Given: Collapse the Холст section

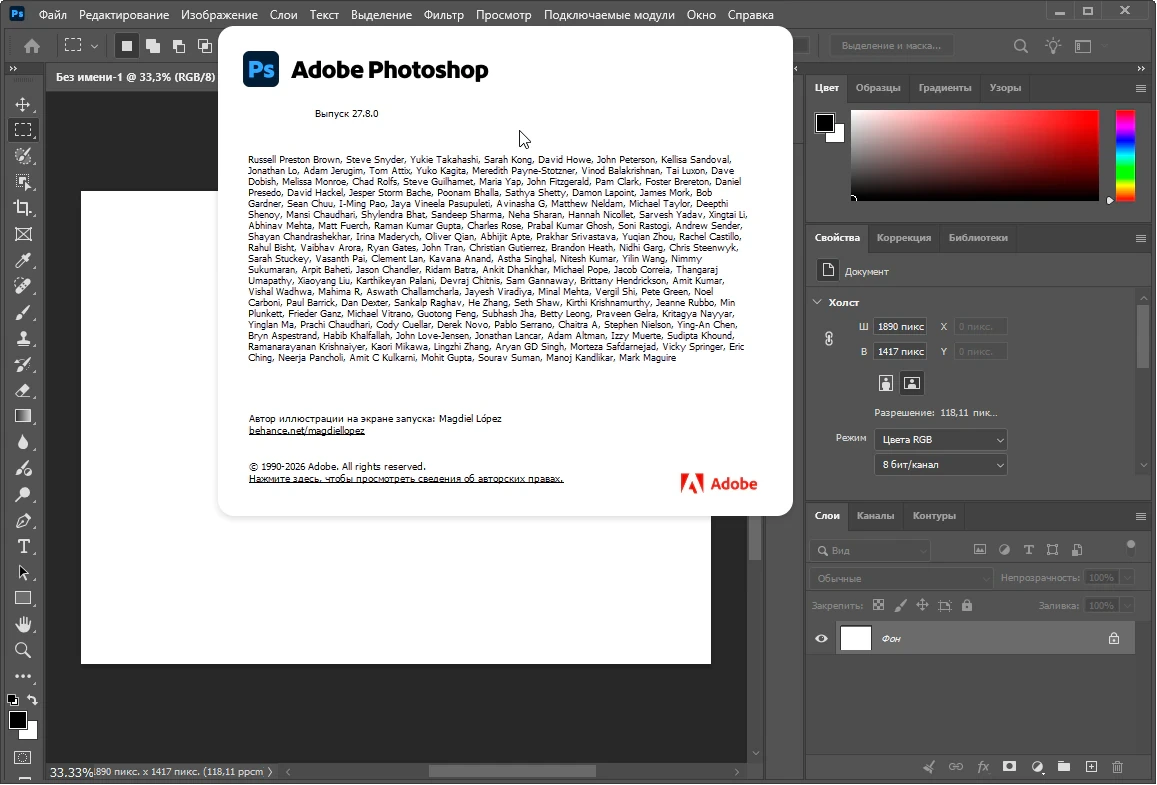Looking at the screenshot, I should tap(818, 302).
